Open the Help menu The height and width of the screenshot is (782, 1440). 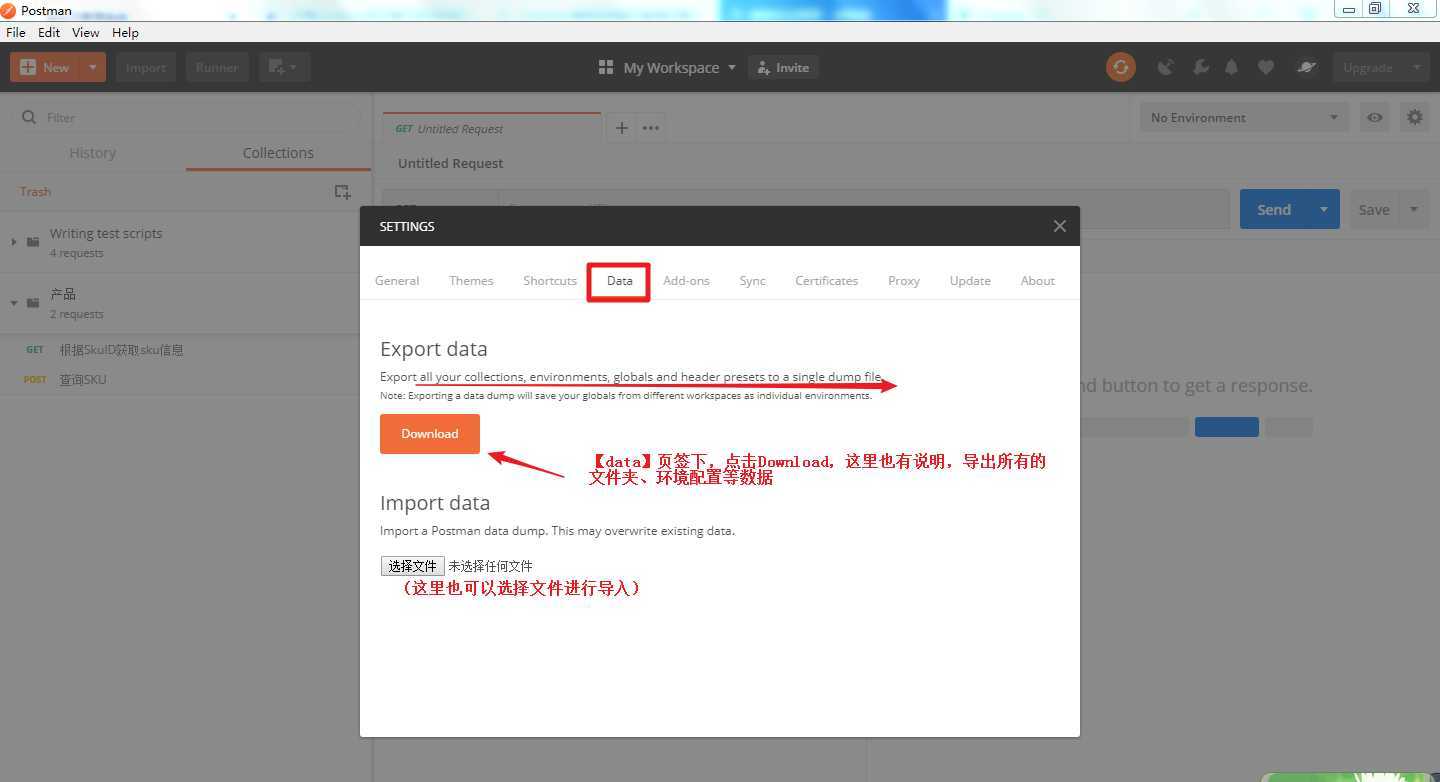click(x=125, y=32)
